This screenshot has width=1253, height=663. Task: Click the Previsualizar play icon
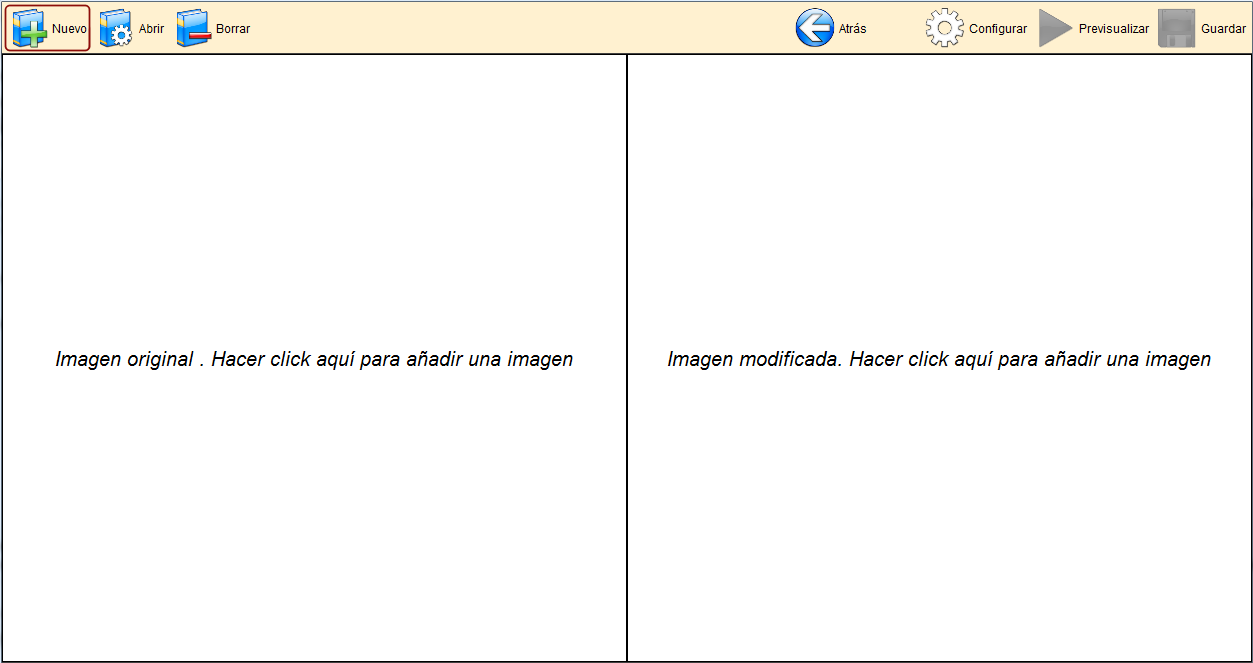[x=1056, y=28]
